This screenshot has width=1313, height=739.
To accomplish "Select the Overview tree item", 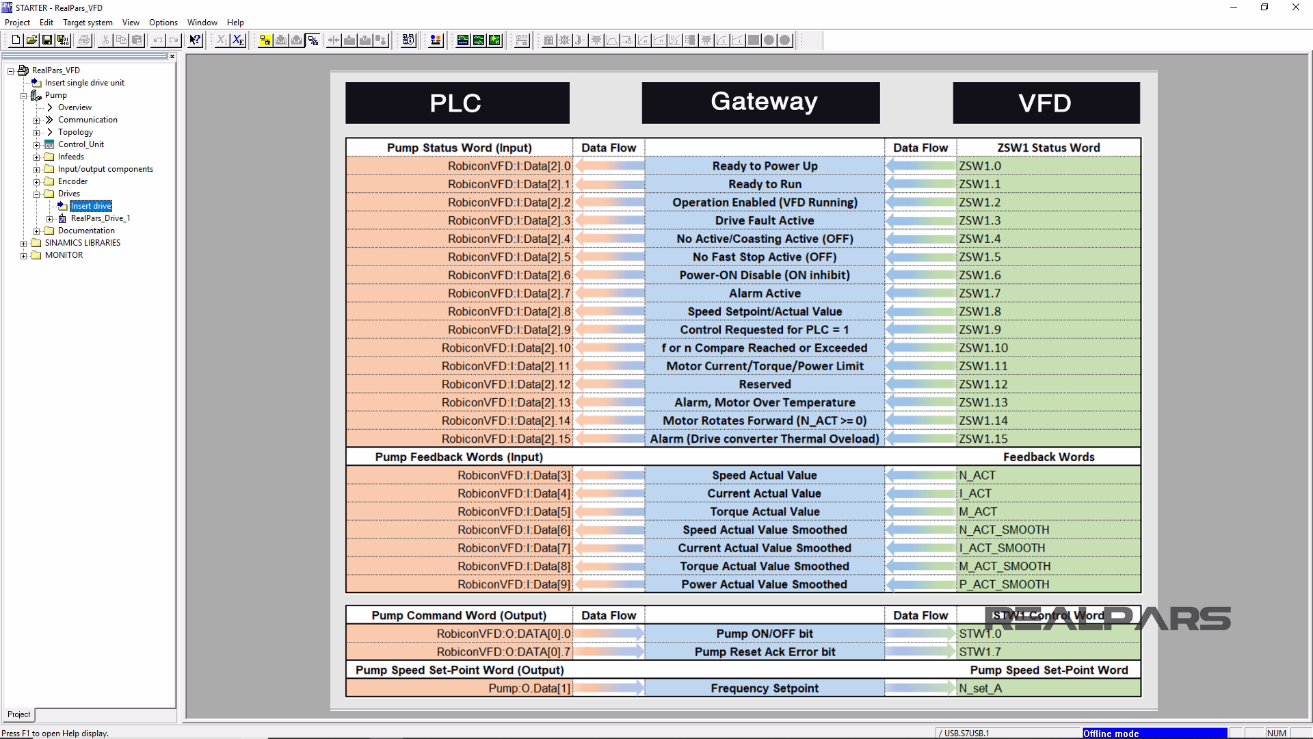I will point(75,107).
